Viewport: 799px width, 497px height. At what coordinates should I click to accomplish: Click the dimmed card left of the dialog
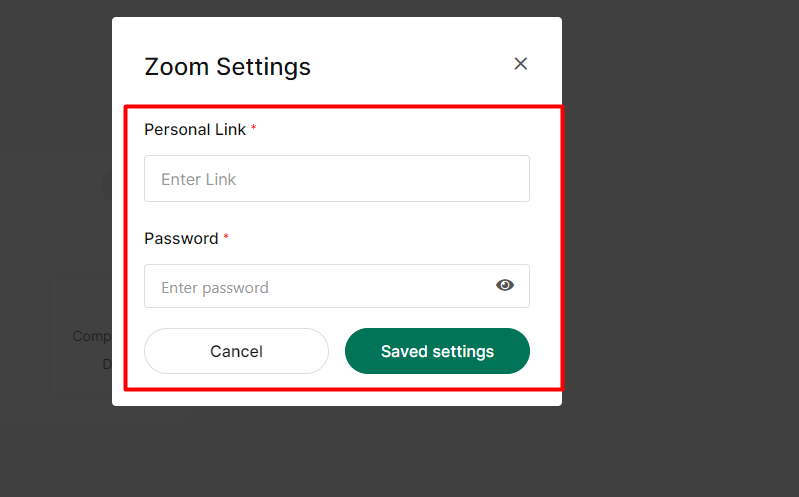tap(82, 300)
